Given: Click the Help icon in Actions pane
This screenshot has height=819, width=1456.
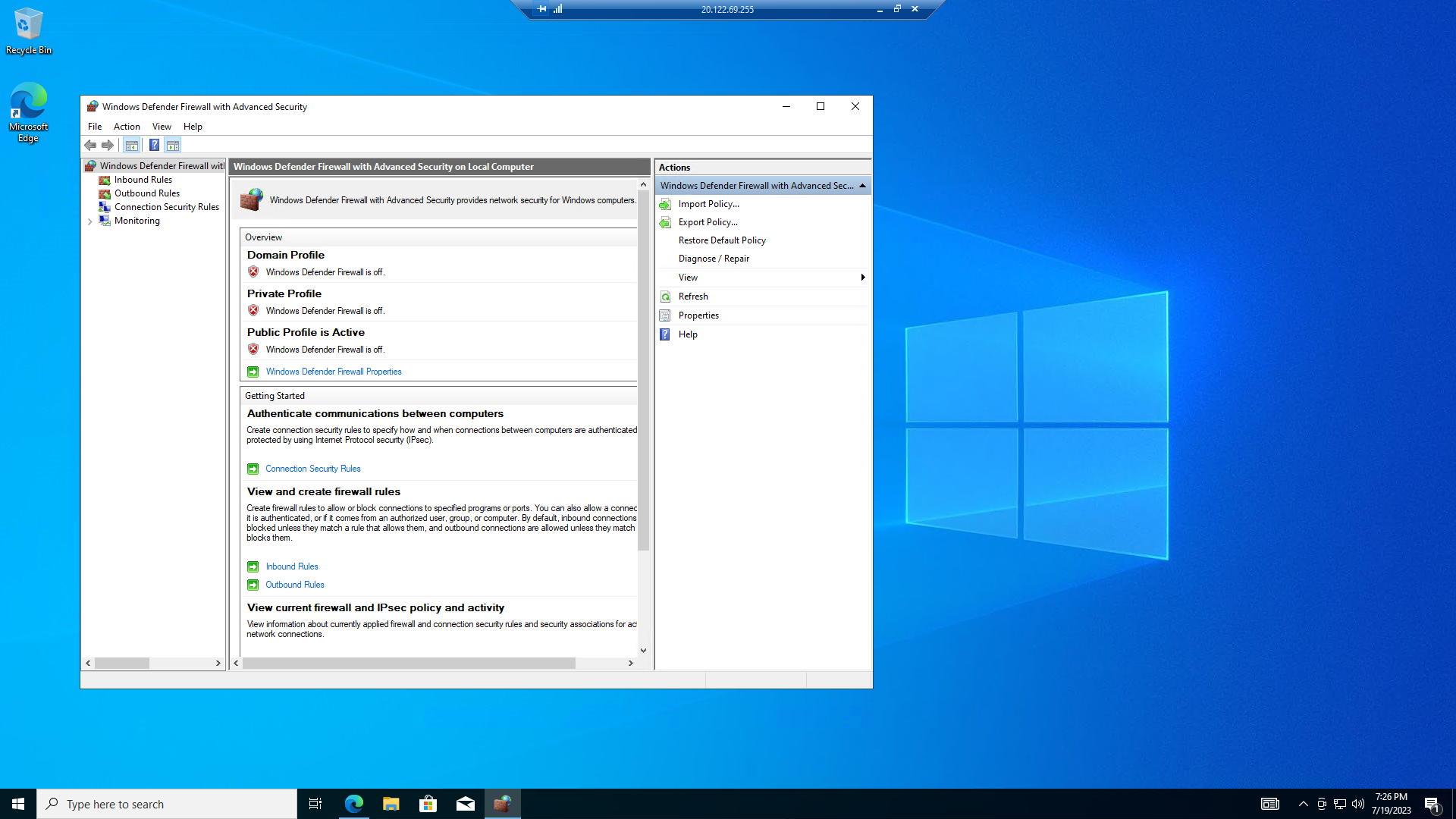Looking at the screenshot, I should (x=665, y=334).
